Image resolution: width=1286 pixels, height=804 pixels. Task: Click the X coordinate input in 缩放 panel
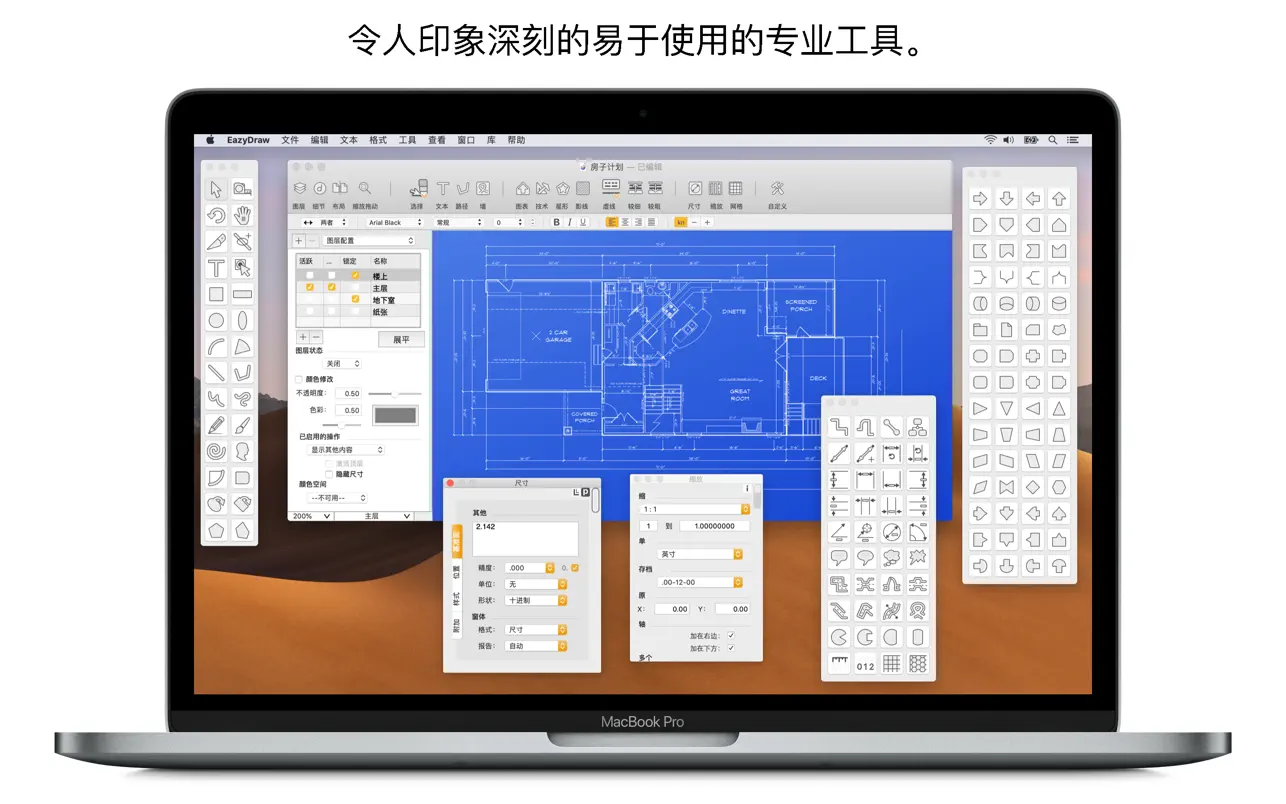pos(671,609)
